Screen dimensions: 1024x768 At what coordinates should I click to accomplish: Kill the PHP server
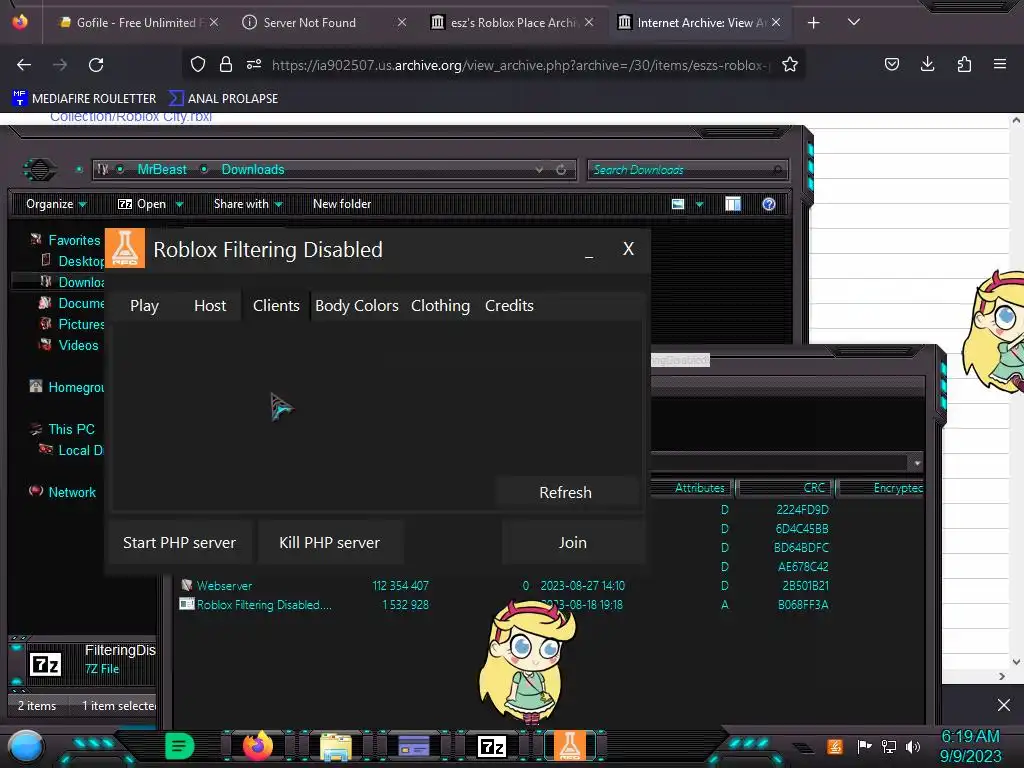330,543
